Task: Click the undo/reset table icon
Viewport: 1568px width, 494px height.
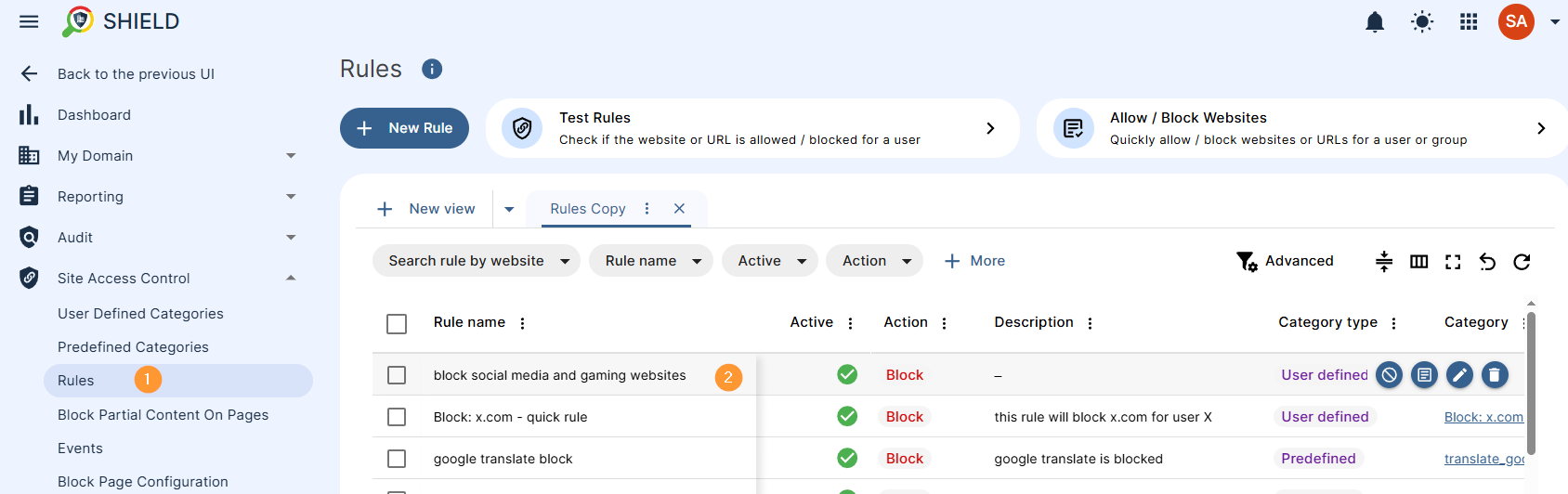Action: click(x=1487, y=262)
